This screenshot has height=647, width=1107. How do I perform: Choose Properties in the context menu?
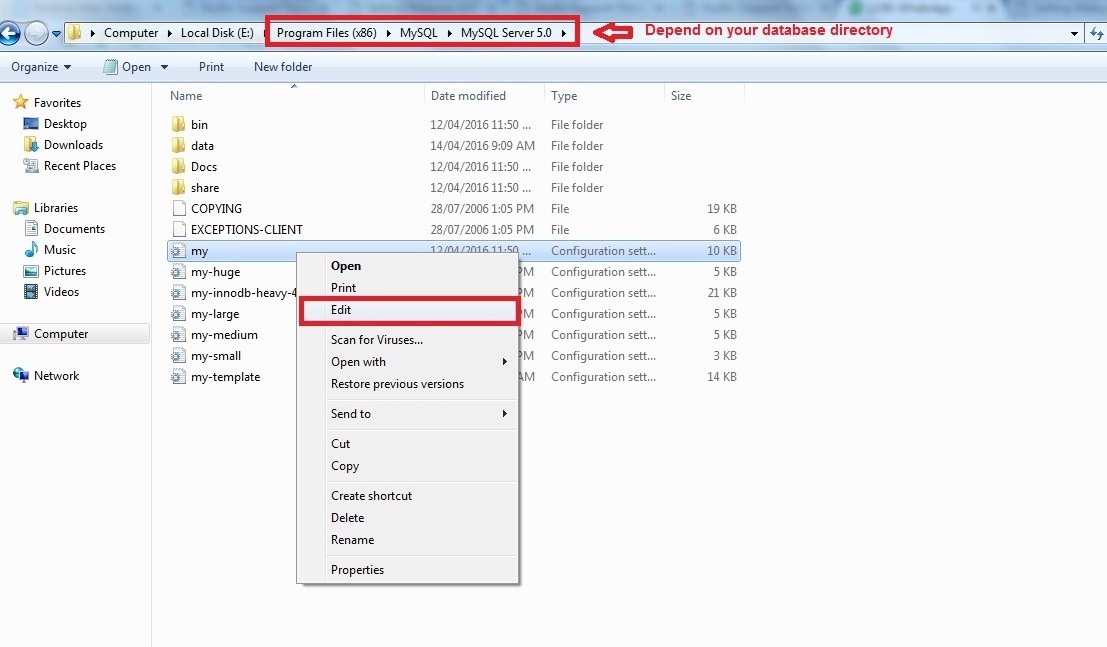click(357, 570)
